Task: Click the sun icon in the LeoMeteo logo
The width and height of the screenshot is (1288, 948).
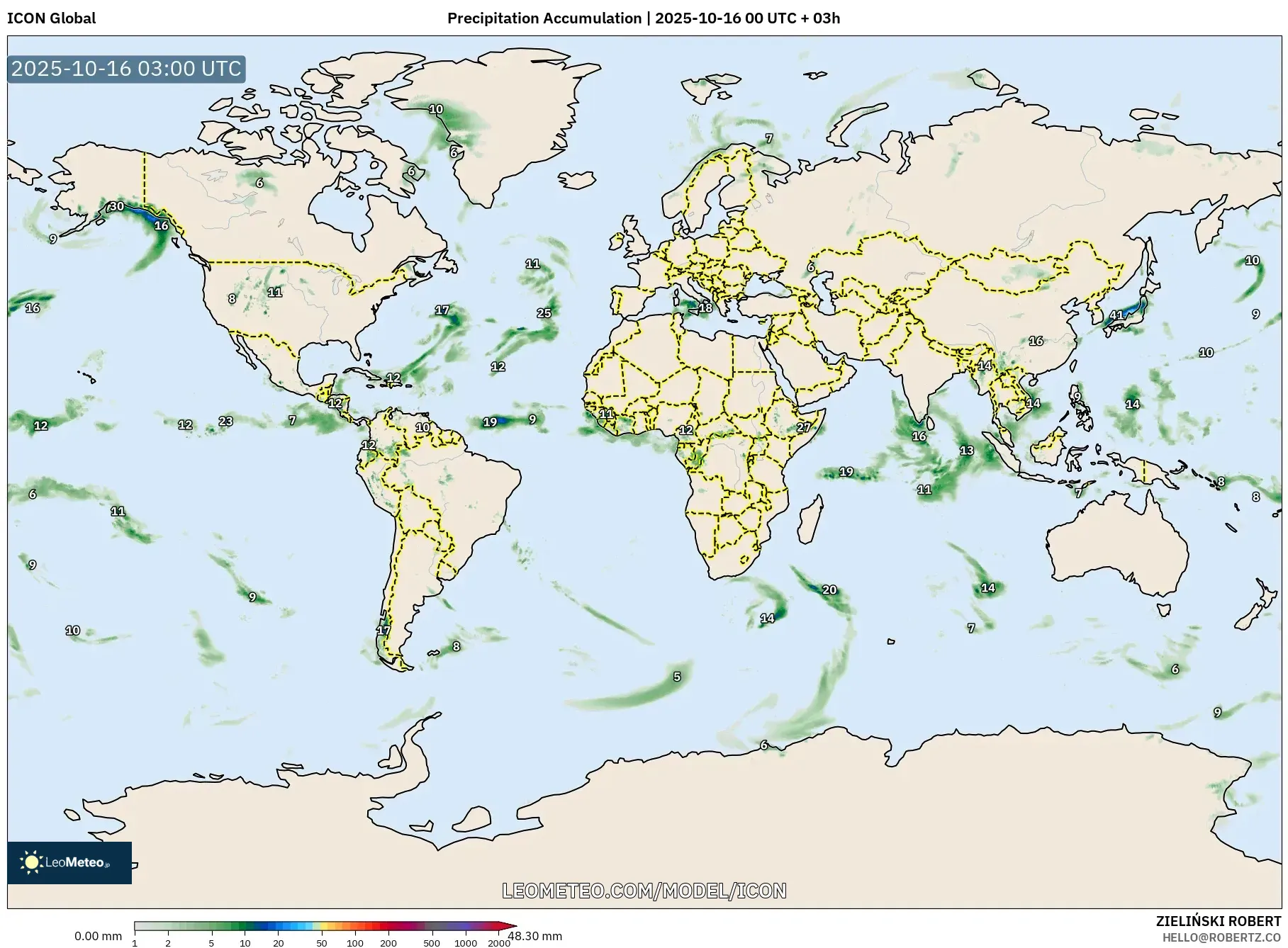Action: coord(31,862)
